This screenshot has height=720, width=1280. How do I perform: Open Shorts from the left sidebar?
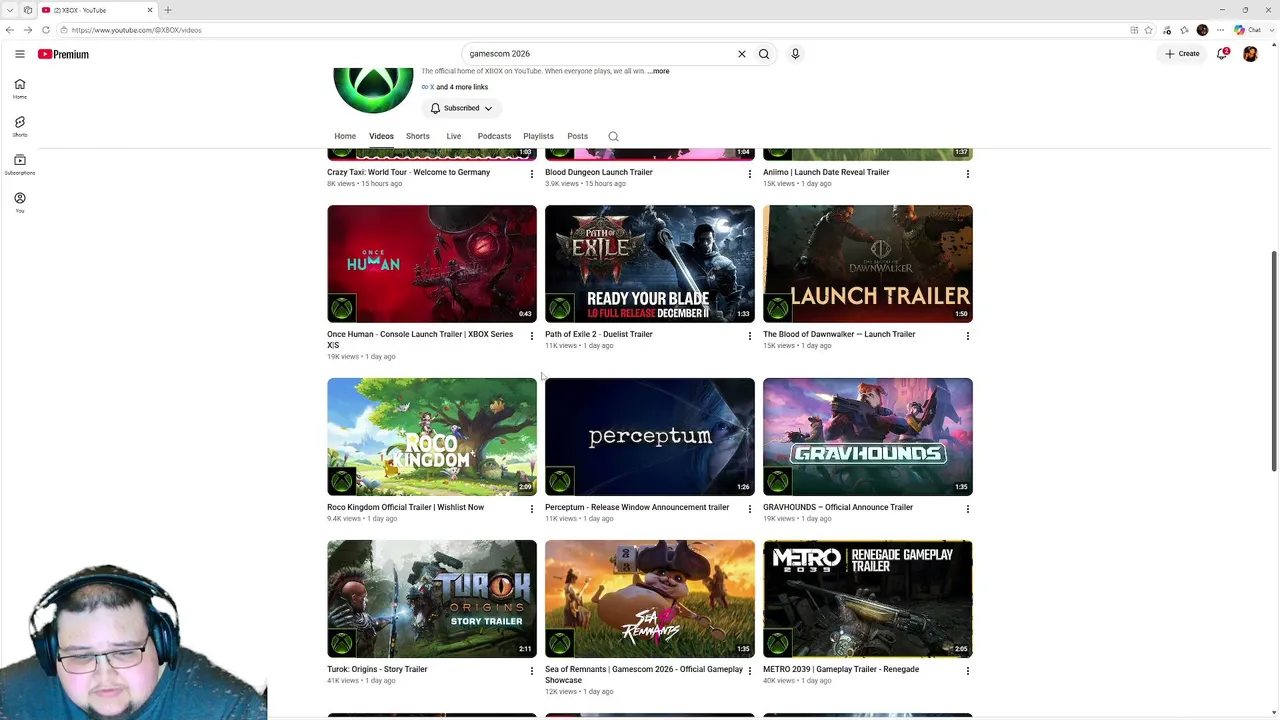point(20,127)
